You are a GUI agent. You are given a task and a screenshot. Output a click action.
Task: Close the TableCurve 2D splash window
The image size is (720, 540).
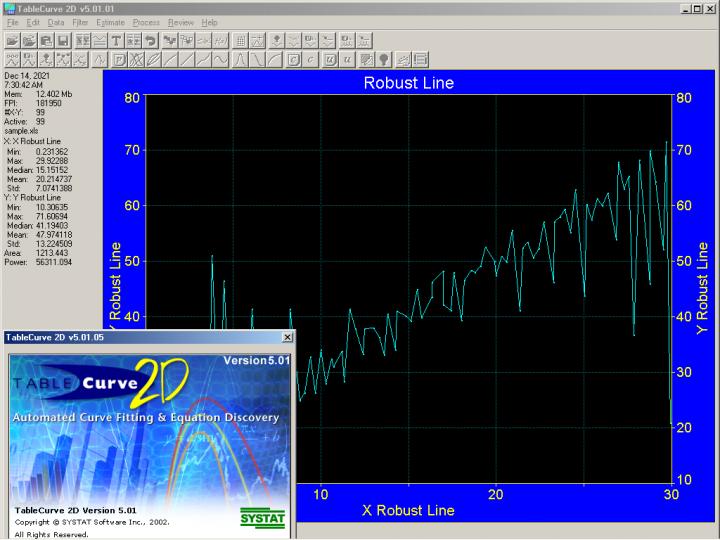288,338
